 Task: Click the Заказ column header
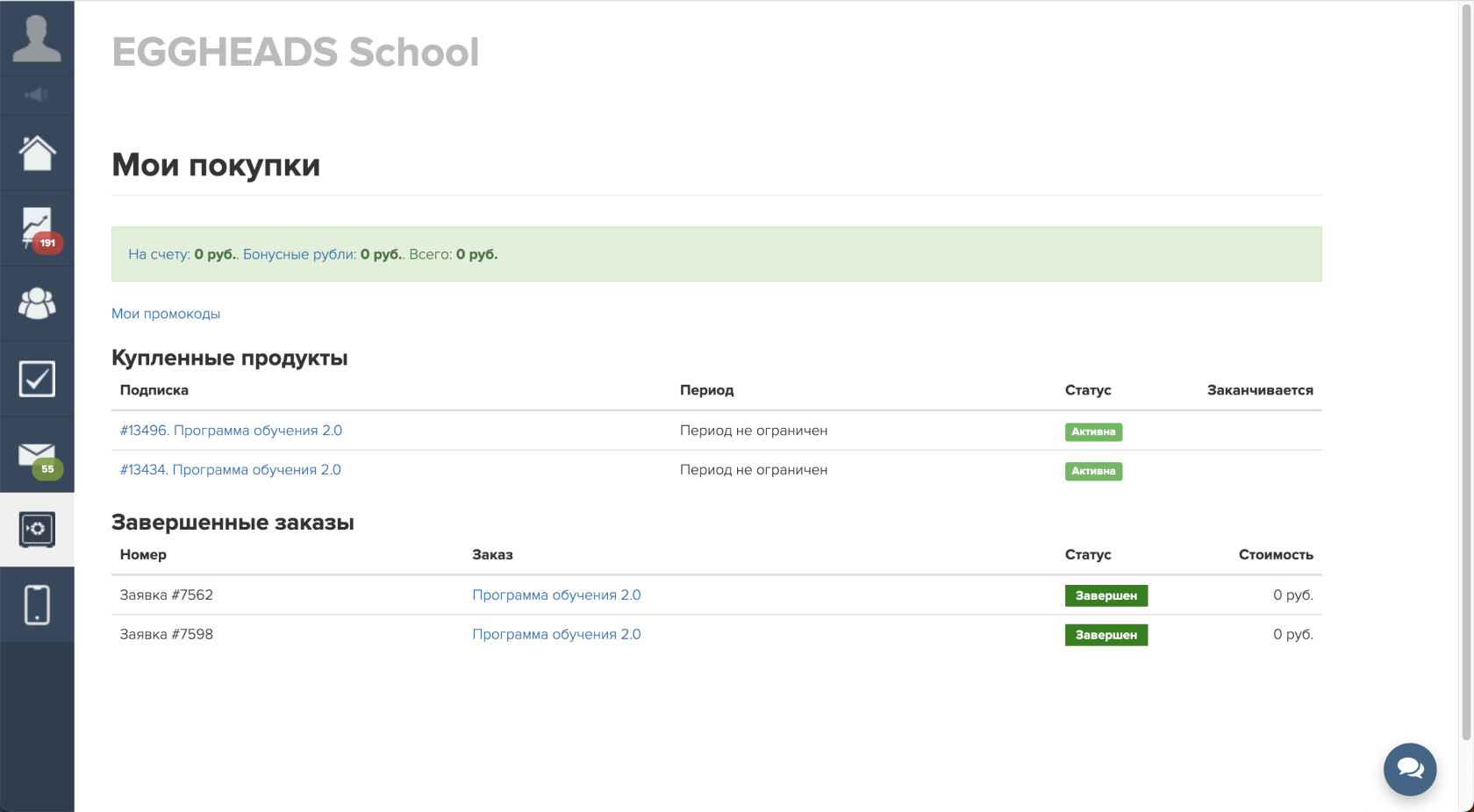click(x=492, y=554)
